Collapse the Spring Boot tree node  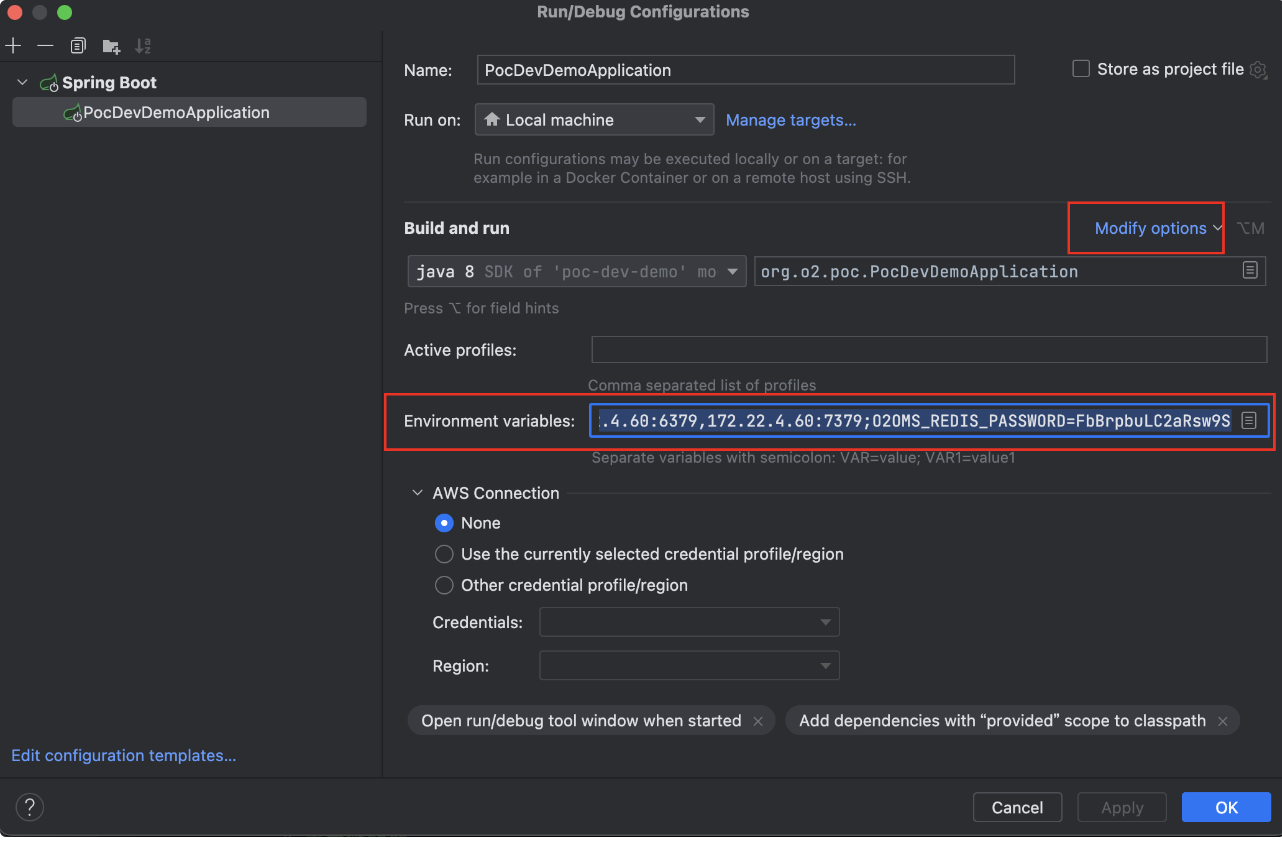(x=23, y=83)
